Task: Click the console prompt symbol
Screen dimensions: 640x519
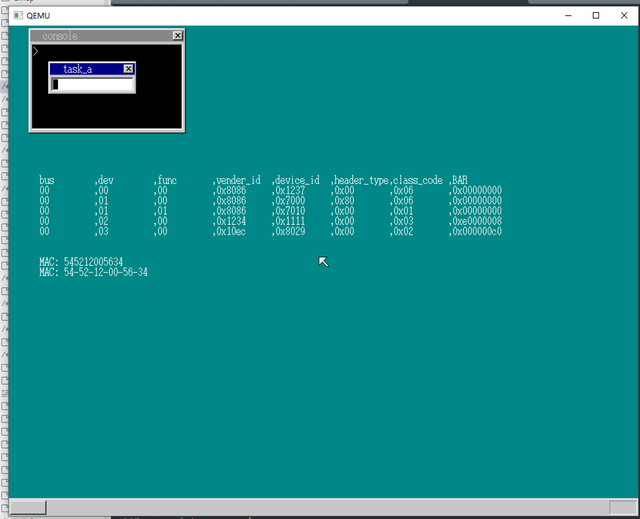Action: click(36, 51)
